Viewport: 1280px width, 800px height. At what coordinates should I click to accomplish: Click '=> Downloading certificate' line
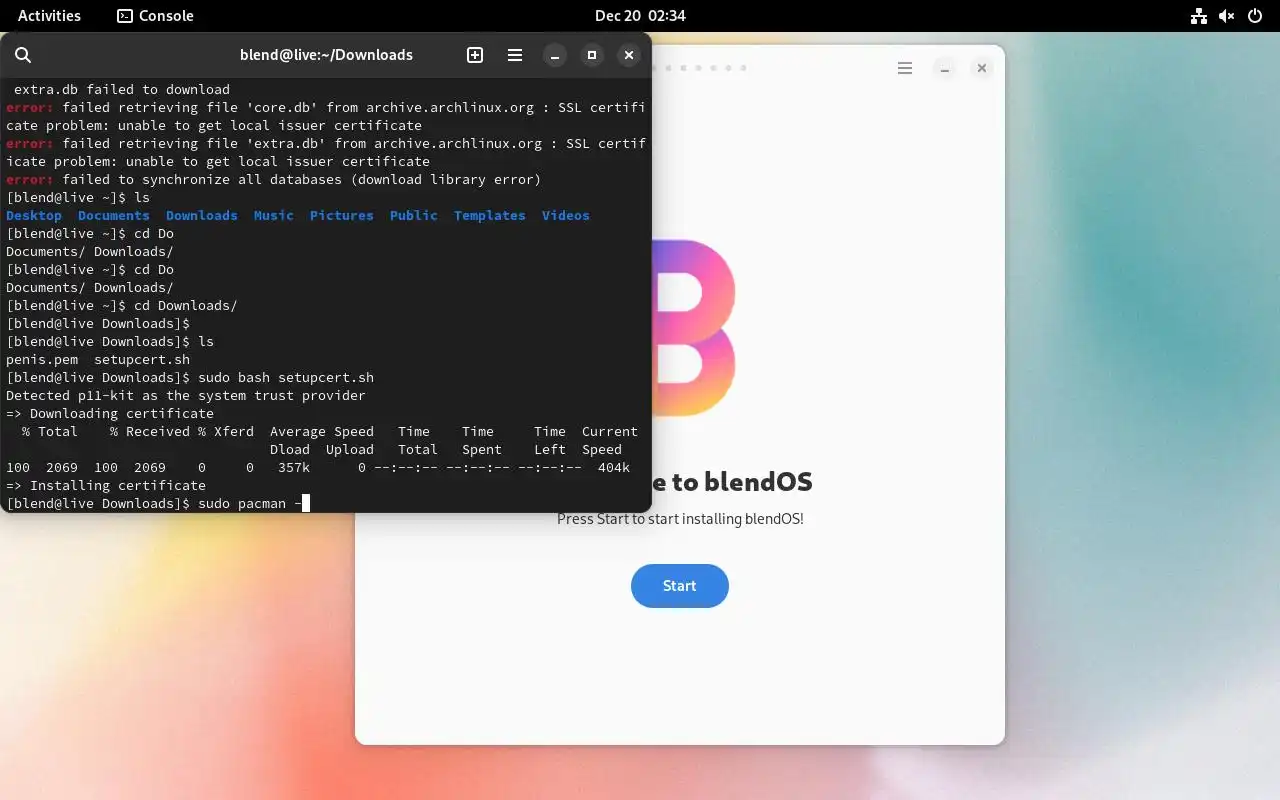[110, 413]
